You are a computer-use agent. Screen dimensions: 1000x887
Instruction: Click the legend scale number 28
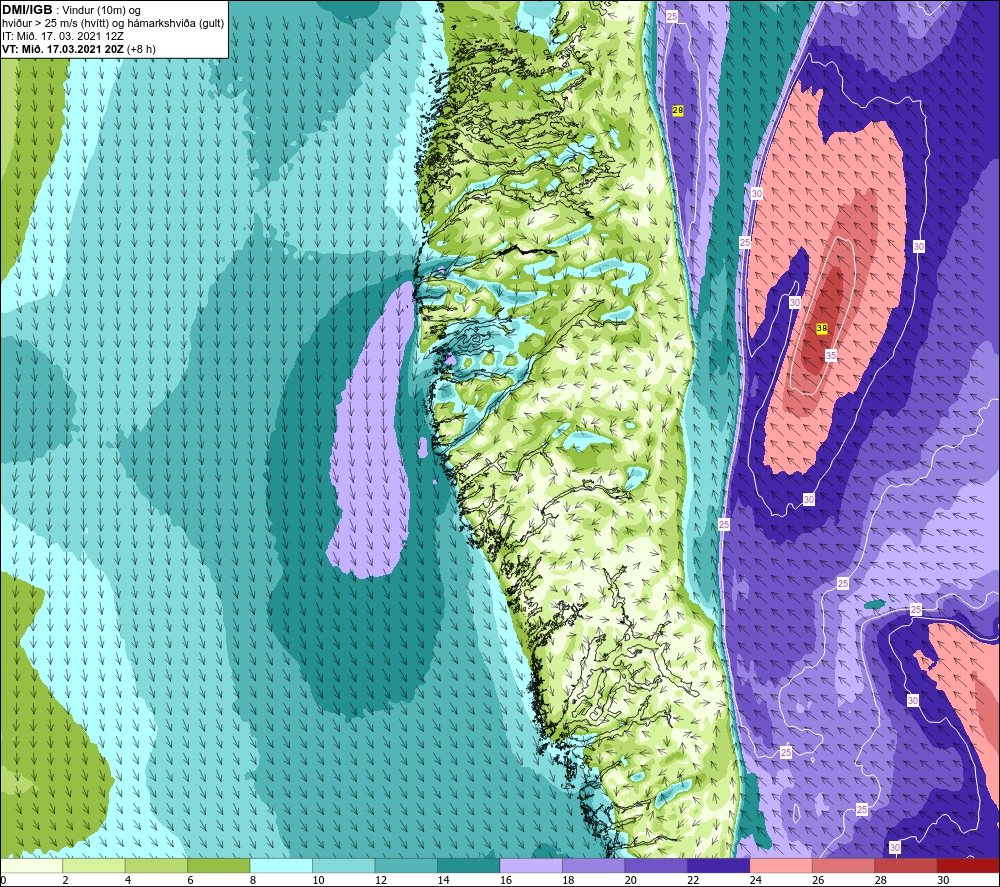tap(881, 880)
